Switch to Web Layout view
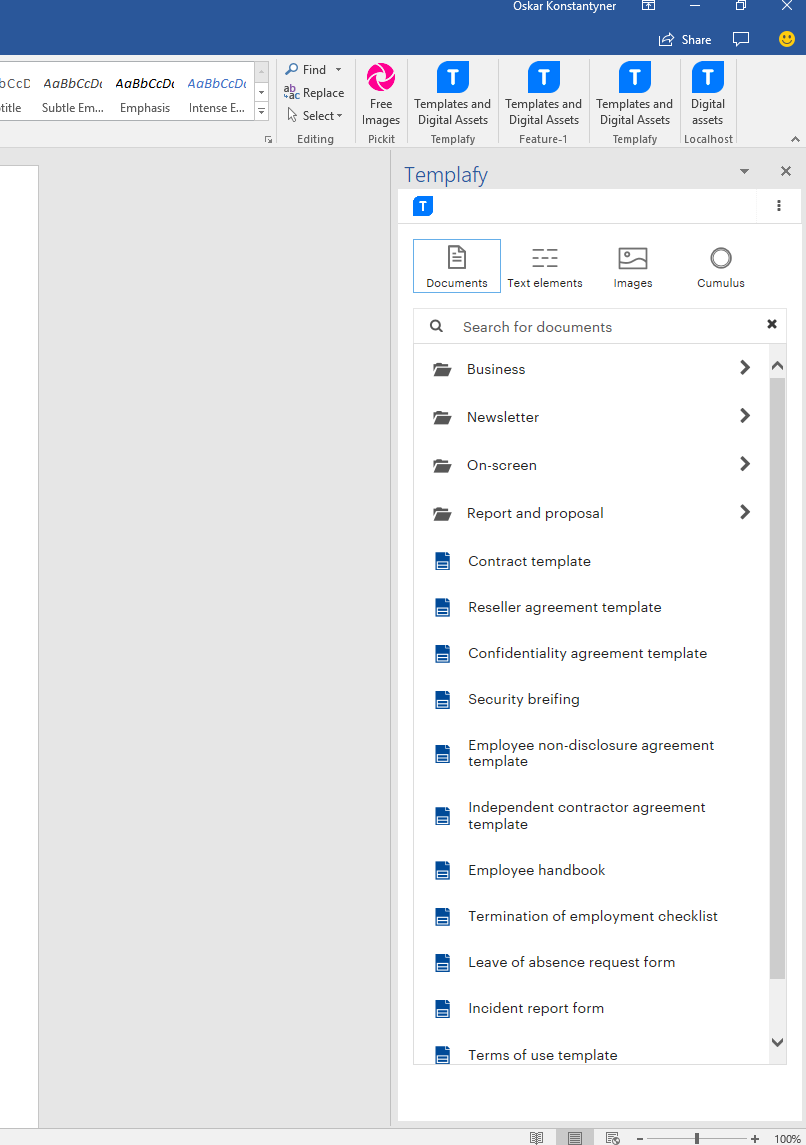This screenshot has width=806, height=1145. click(x=613, y=1138)
